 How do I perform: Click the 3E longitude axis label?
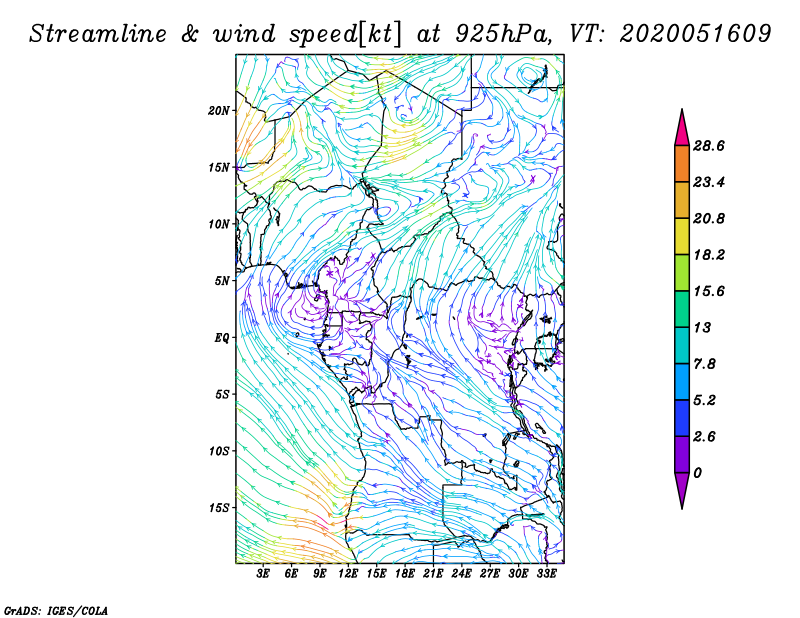pos(264,574)
